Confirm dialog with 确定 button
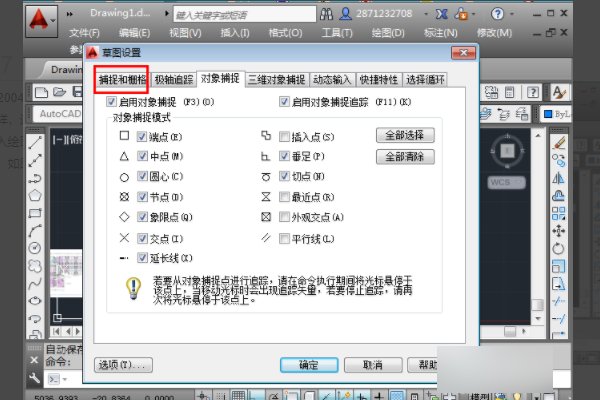600x400 pixels. click(309, 365)
